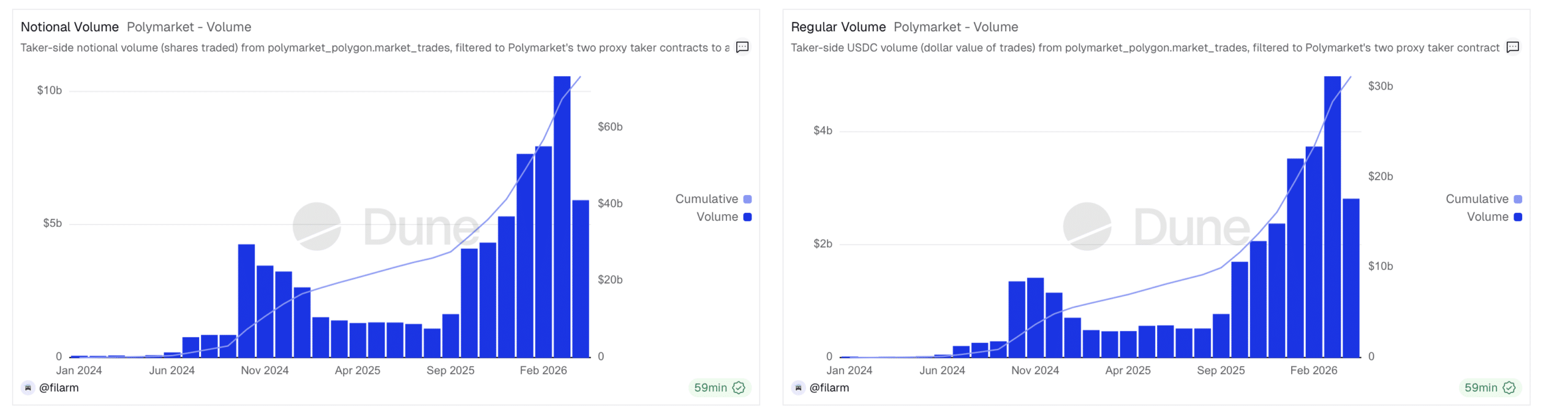Toggle the Volume legend label in Regular Volume chart
Image resolution: width=1568 pixels, height=420 pixels.
coord(1487,217)
